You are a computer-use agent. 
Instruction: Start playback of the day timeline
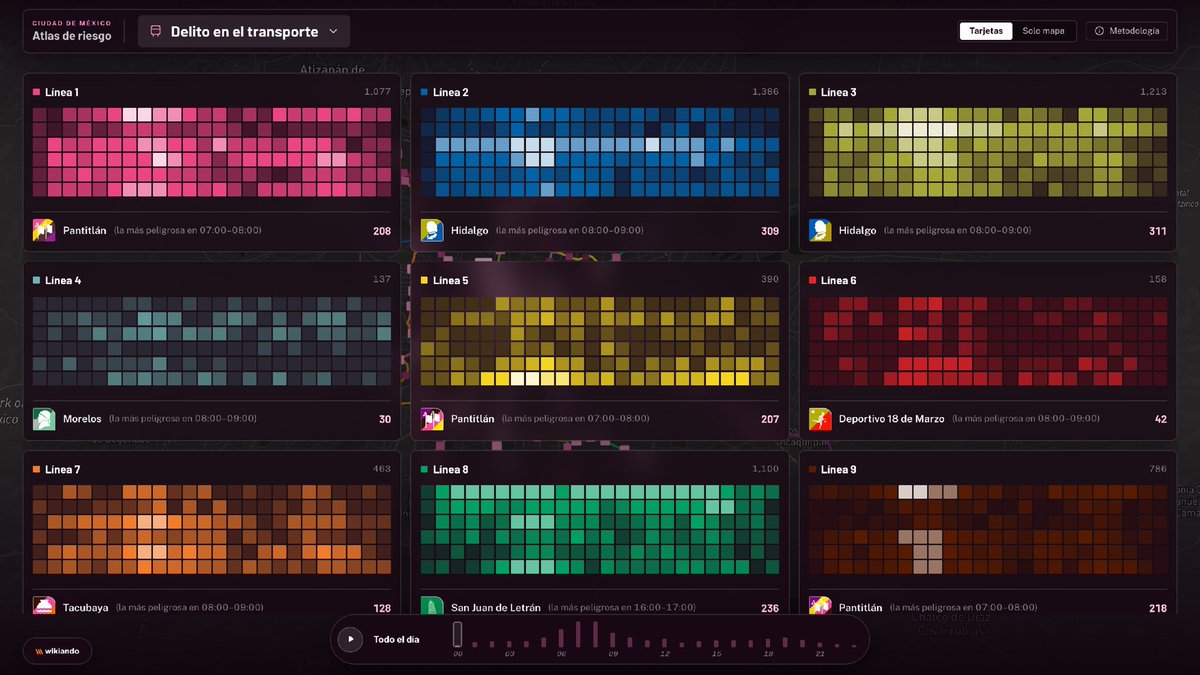(x=350, y=639)
